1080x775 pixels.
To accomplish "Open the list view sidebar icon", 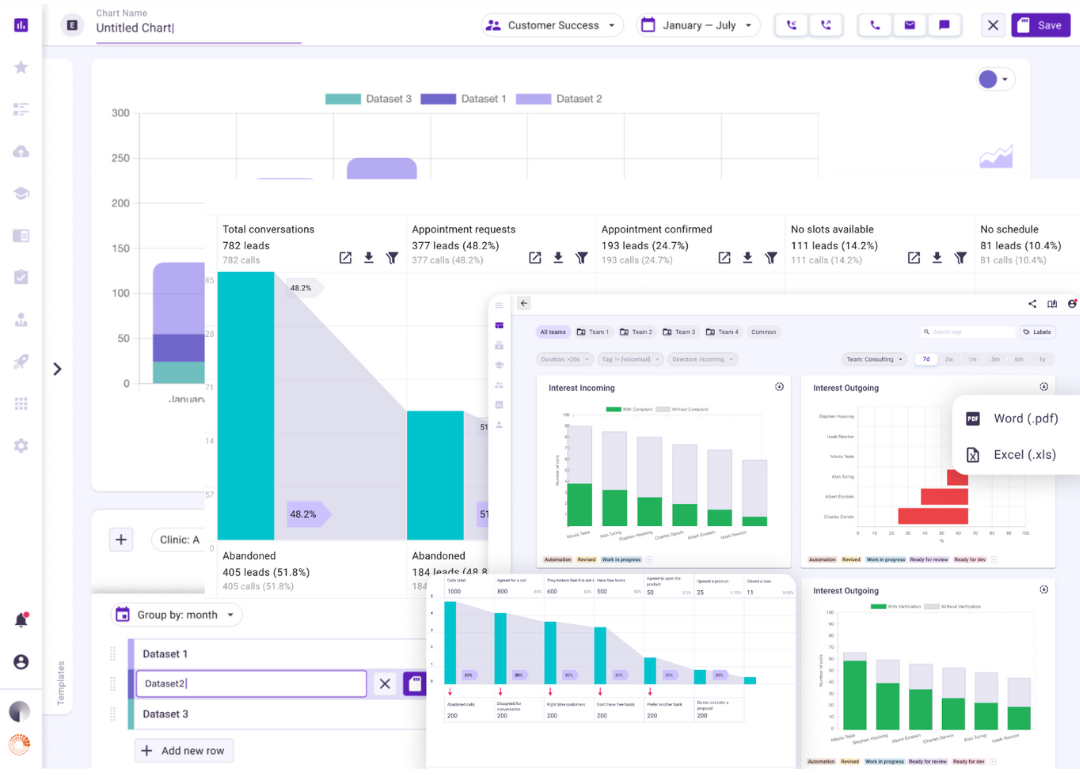I will tap(21, 110).
